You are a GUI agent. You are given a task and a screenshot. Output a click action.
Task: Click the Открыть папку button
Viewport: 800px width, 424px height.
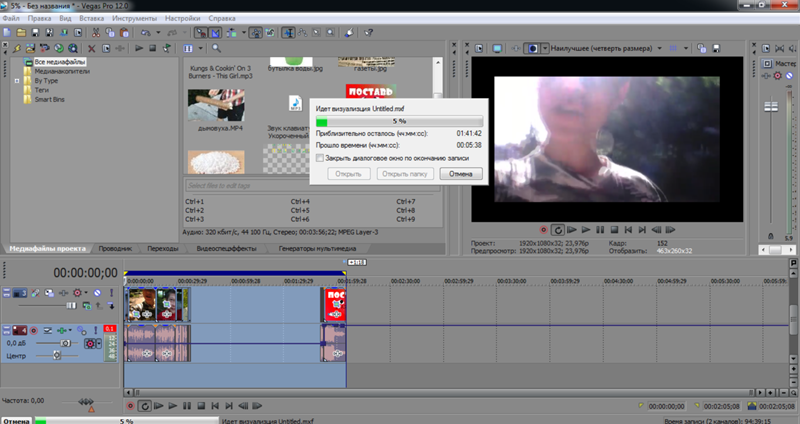tap(405, 174)
